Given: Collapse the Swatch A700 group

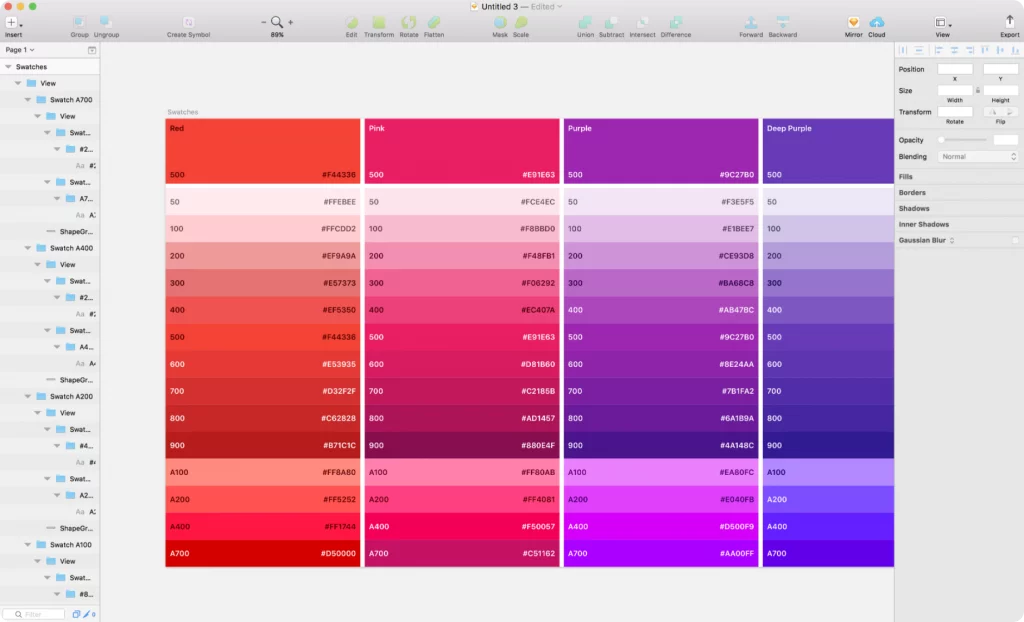Looking at the screenshot, I should [x=27, y=100].
